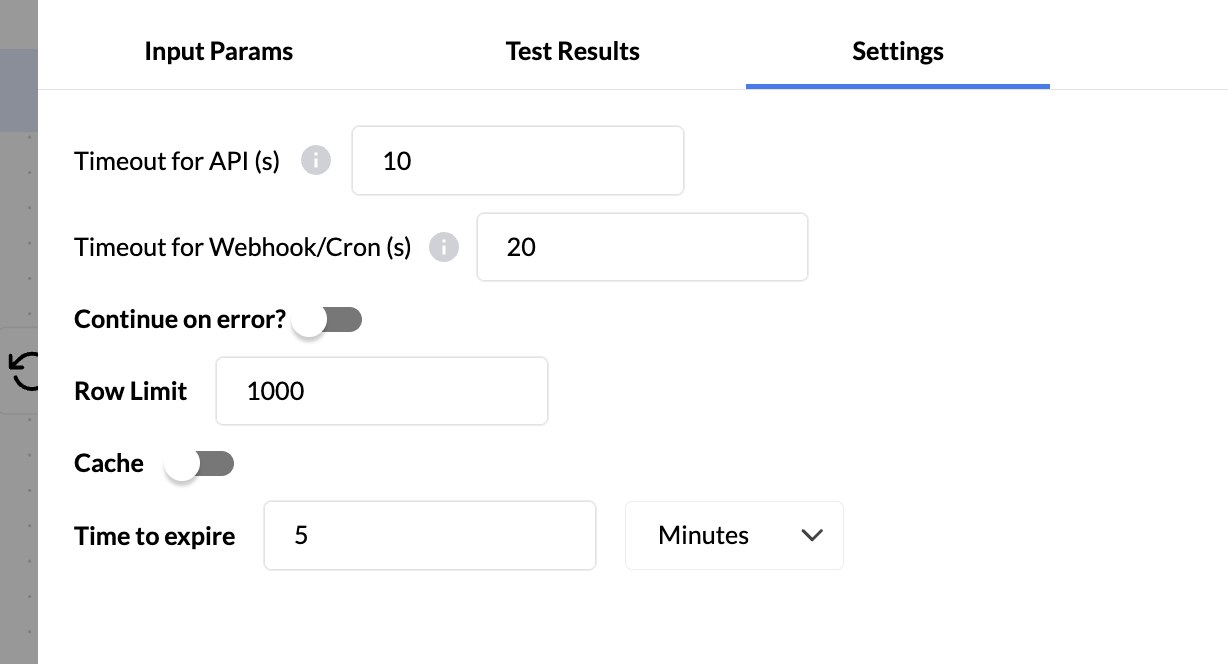Image resolution: width=1228 pixels, height=664 pixels.
Task: Click the info icon beside Timeout for Webhook/Cron
Action: pyautogui.click(x=443, y=247)
